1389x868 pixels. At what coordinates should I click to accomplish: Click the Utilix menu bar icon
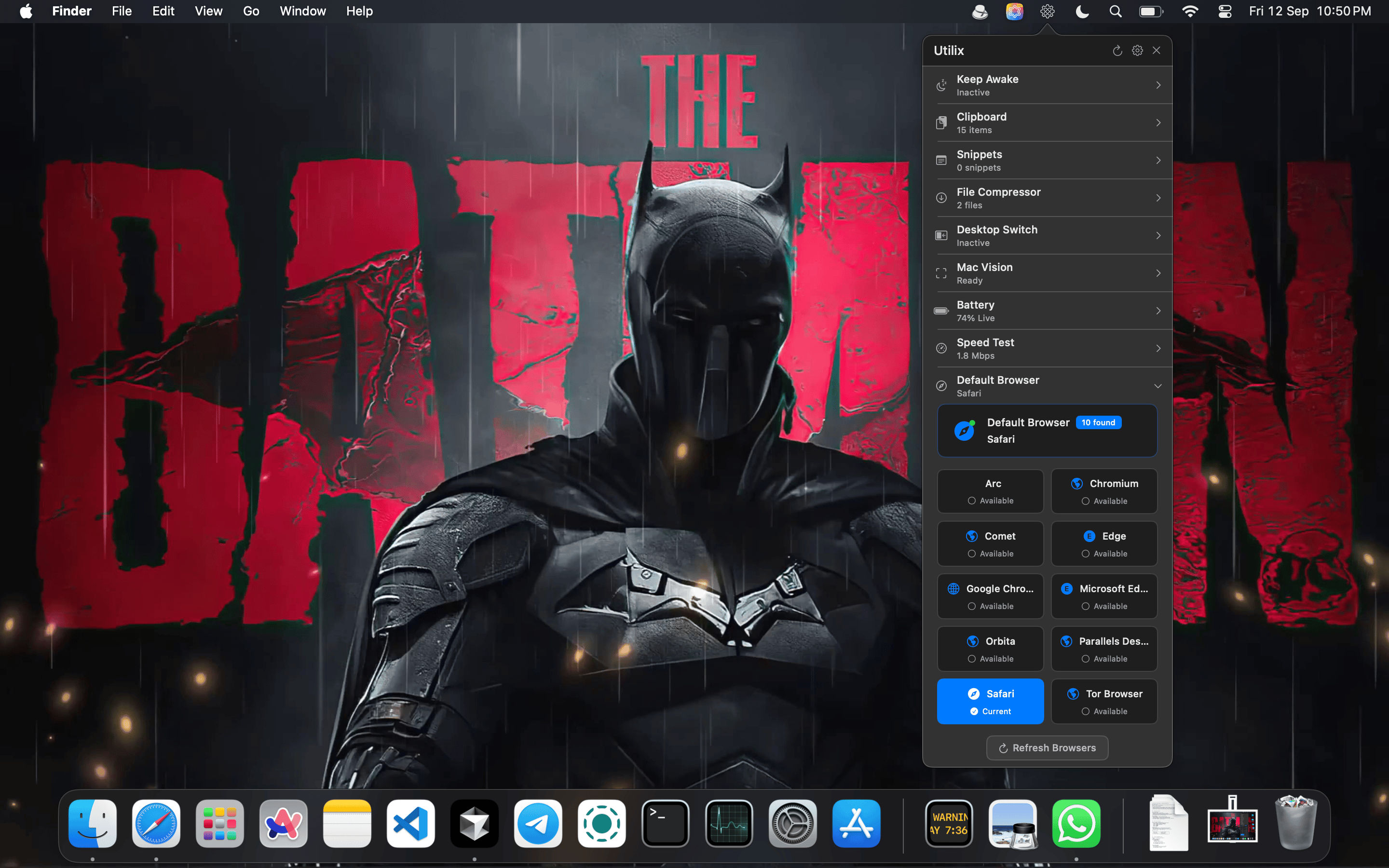click(1047, 12)
